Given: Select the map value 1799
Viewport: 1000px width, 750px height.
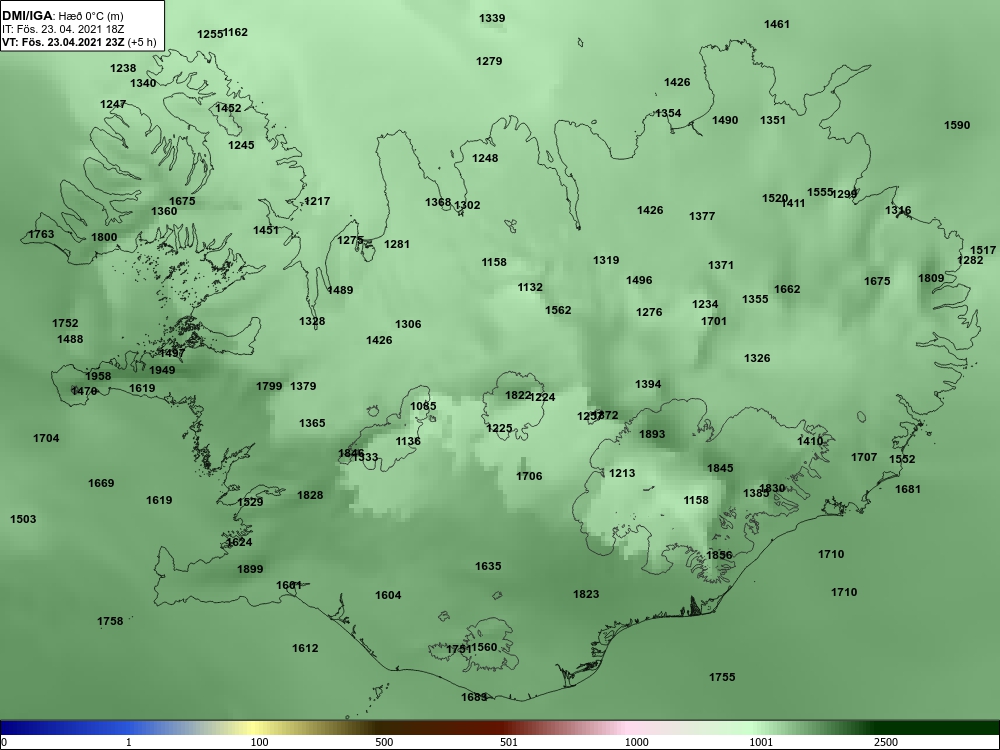Looking at the screenshot, I should (x=269, y=386).
